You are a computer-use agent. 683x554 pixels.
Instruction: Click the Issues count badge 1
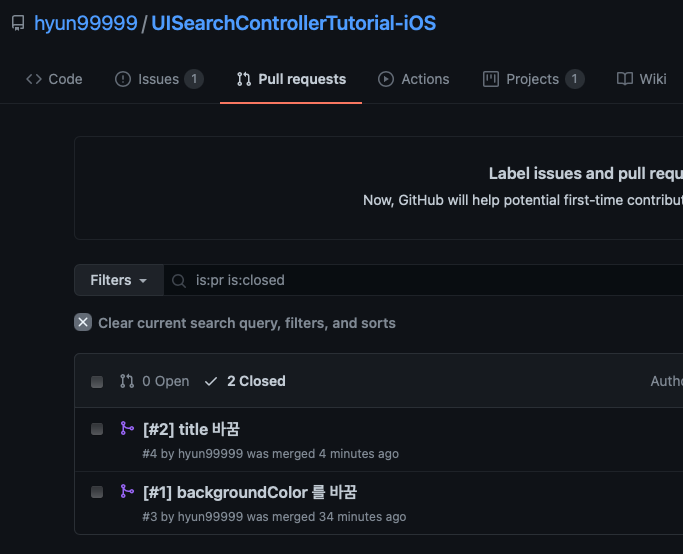pos(194,79)
